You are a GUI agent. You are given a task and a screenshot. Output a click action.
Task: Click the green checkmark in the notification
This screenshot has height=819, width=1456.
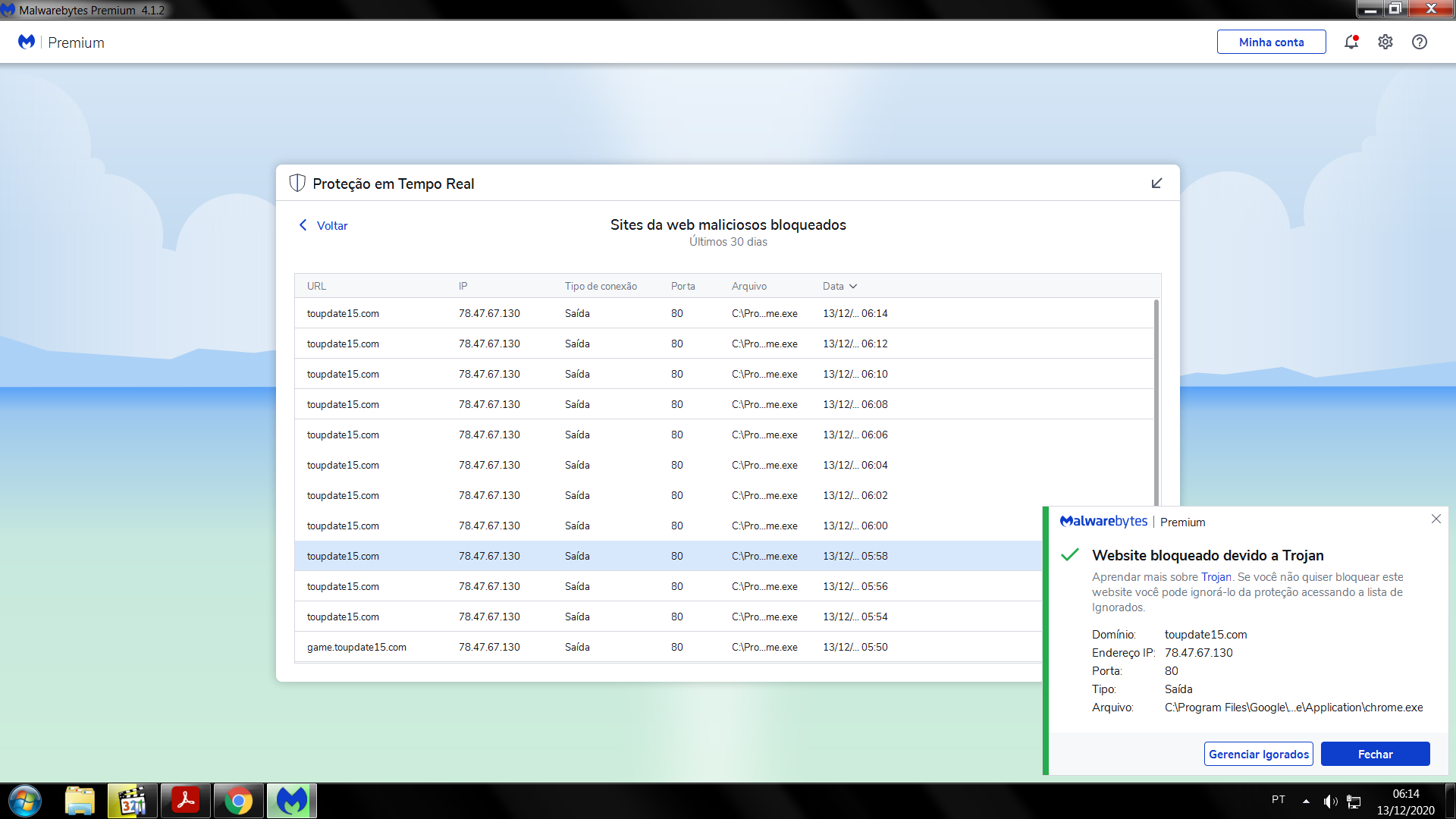coord(1070,554)
